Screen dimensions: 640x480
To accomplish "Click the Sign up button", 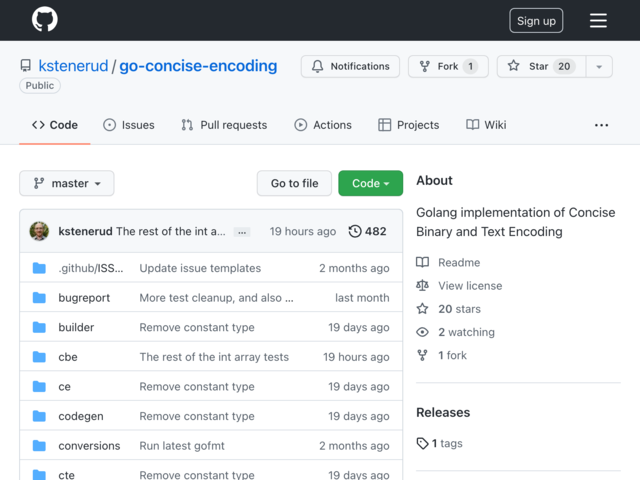I will [x=536, y=21].
